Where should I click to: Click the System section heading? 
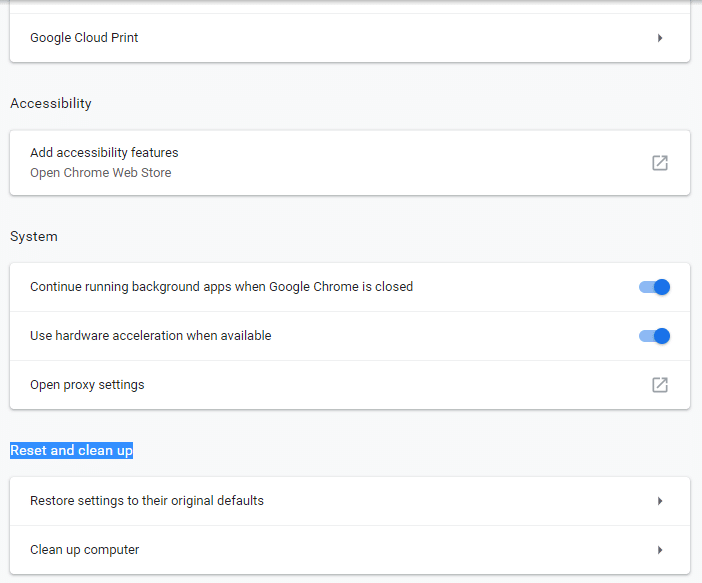(x=34, y=237)
